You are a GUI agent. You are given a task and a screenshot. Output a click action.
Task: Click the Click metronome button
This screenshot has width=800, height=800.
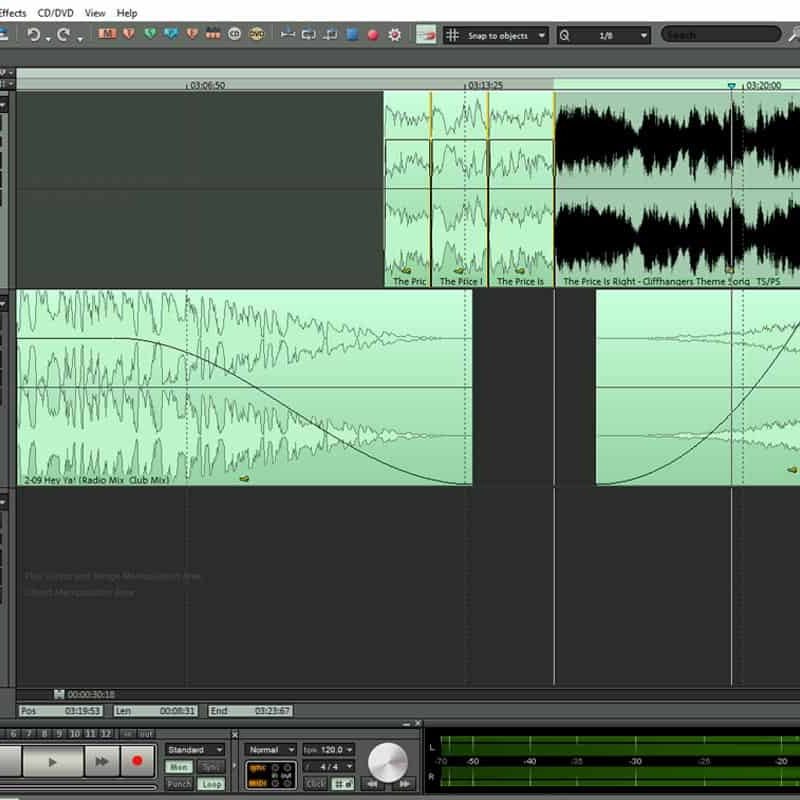(314, 782)
